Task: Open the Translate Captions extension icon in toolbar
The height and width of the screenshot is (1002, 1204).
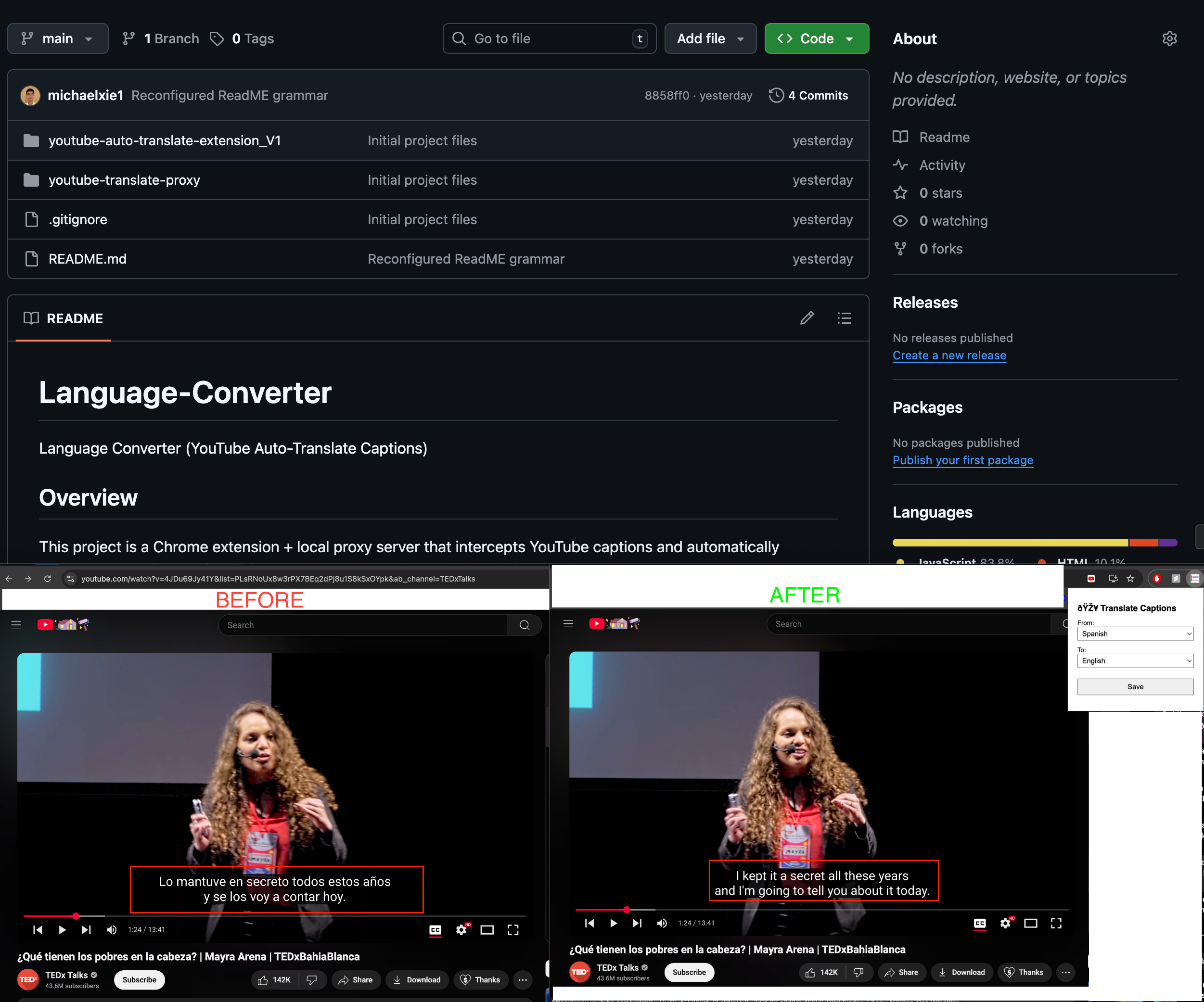Action: point(1195,578)
